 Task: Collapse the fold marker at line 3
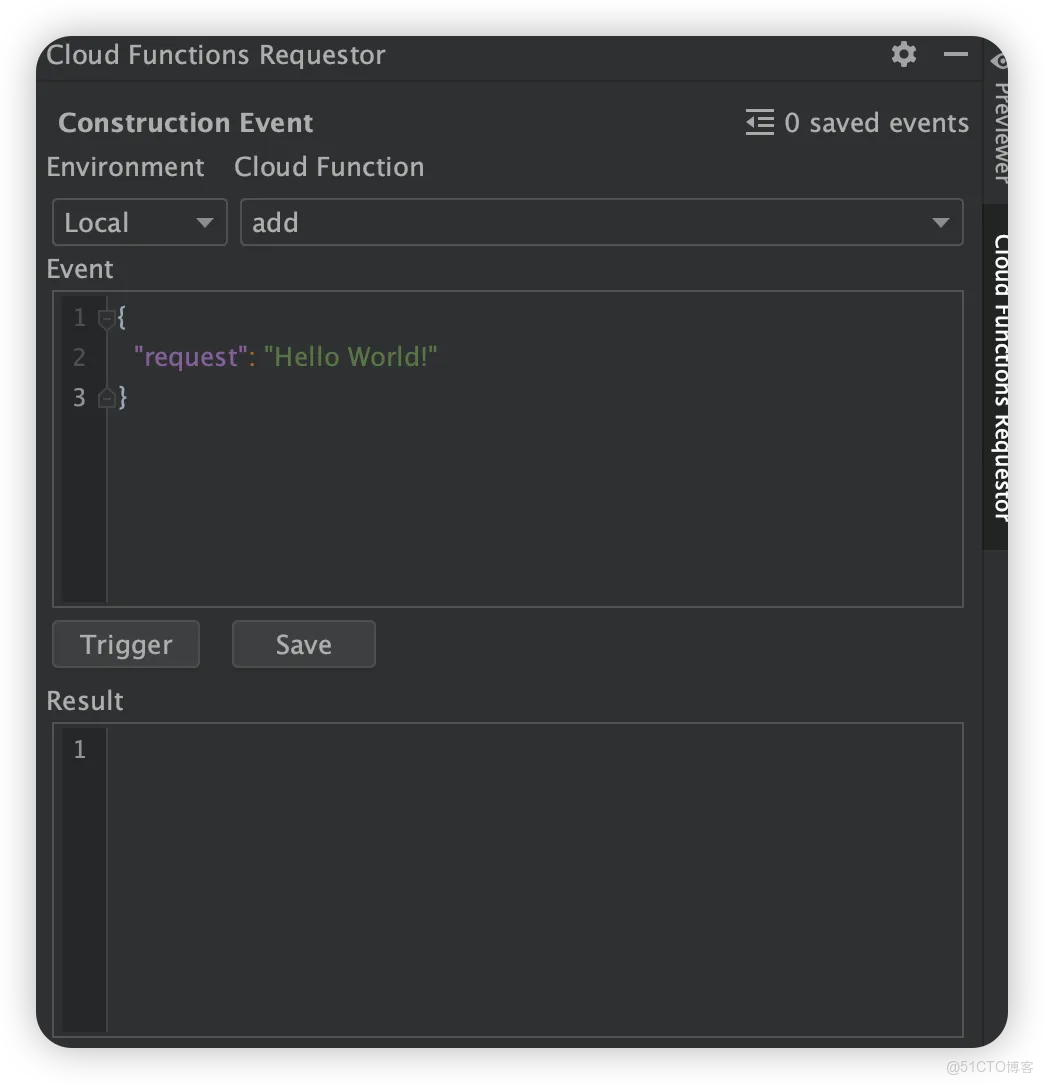tap(106, 398)
